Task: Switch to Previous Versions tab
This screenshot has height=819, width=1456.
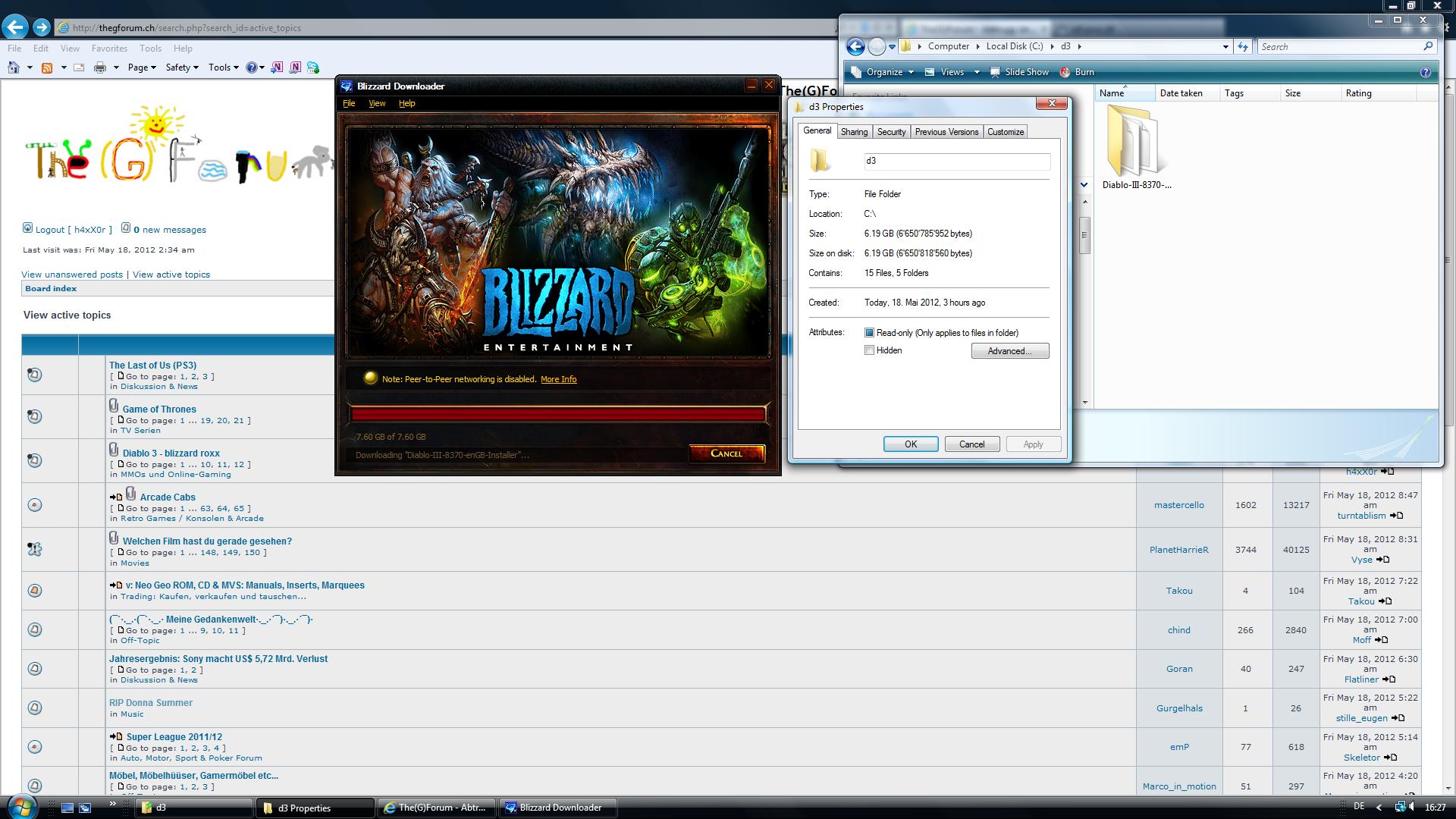Action: pyautogui.click(x=946, y=132)
